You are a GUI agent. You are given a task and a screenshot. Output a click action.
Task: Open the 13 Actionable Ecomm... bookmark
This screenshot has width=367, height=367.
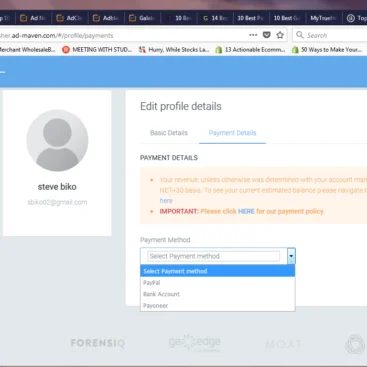251,50
